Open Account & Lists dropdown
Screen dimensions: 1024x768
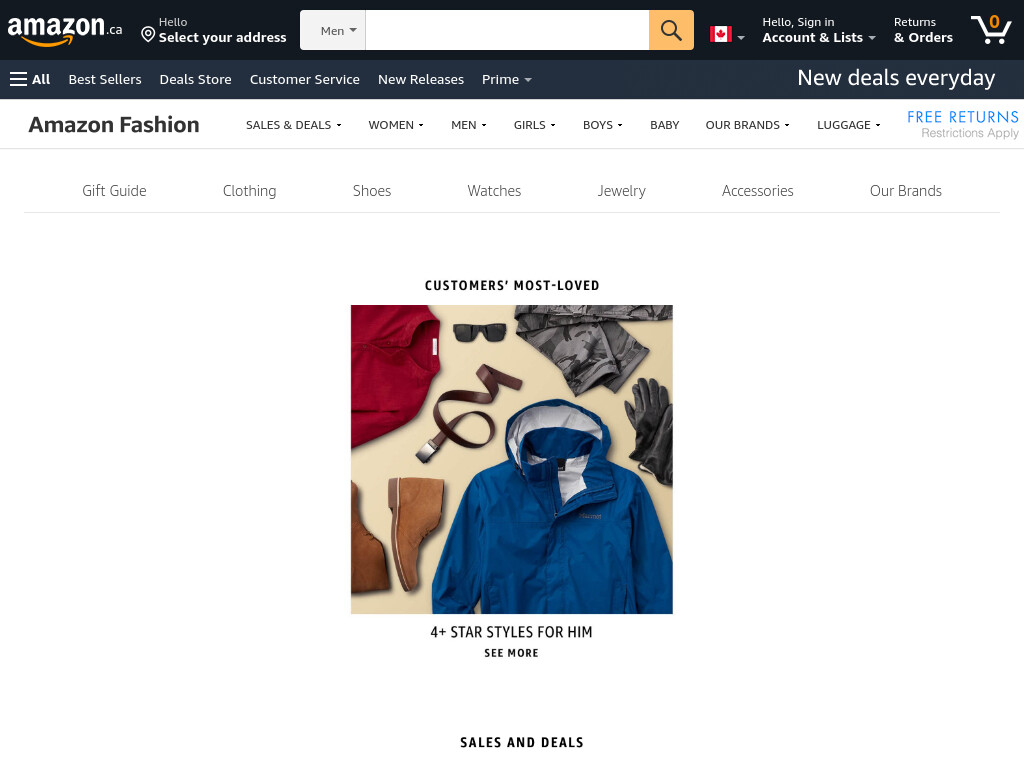click(x=819, y=30)
